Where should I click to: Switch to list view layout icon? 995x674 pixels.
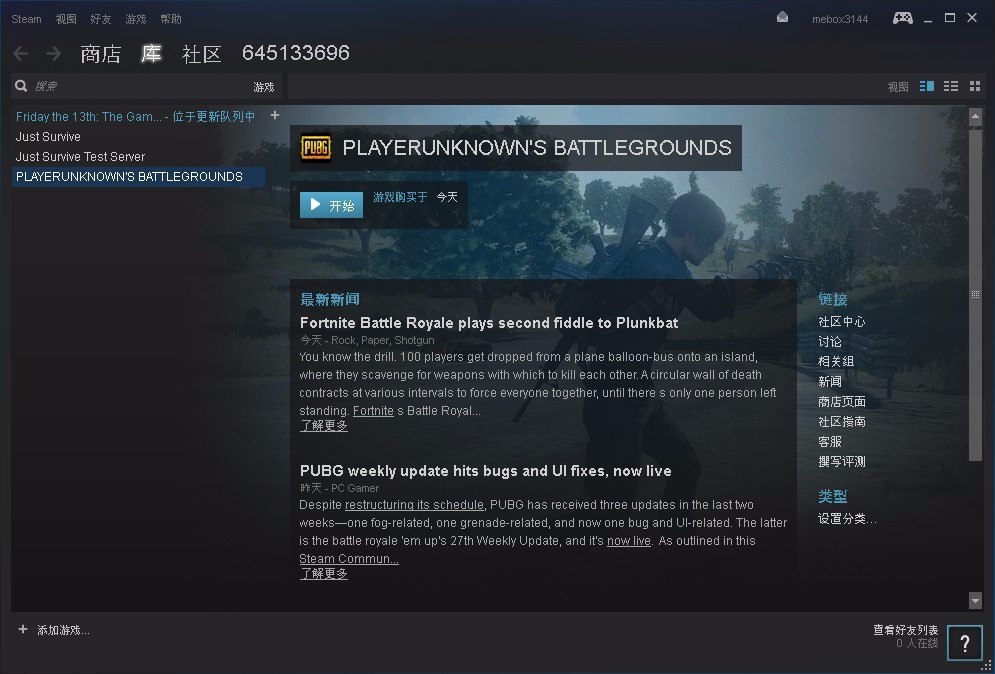951,86
